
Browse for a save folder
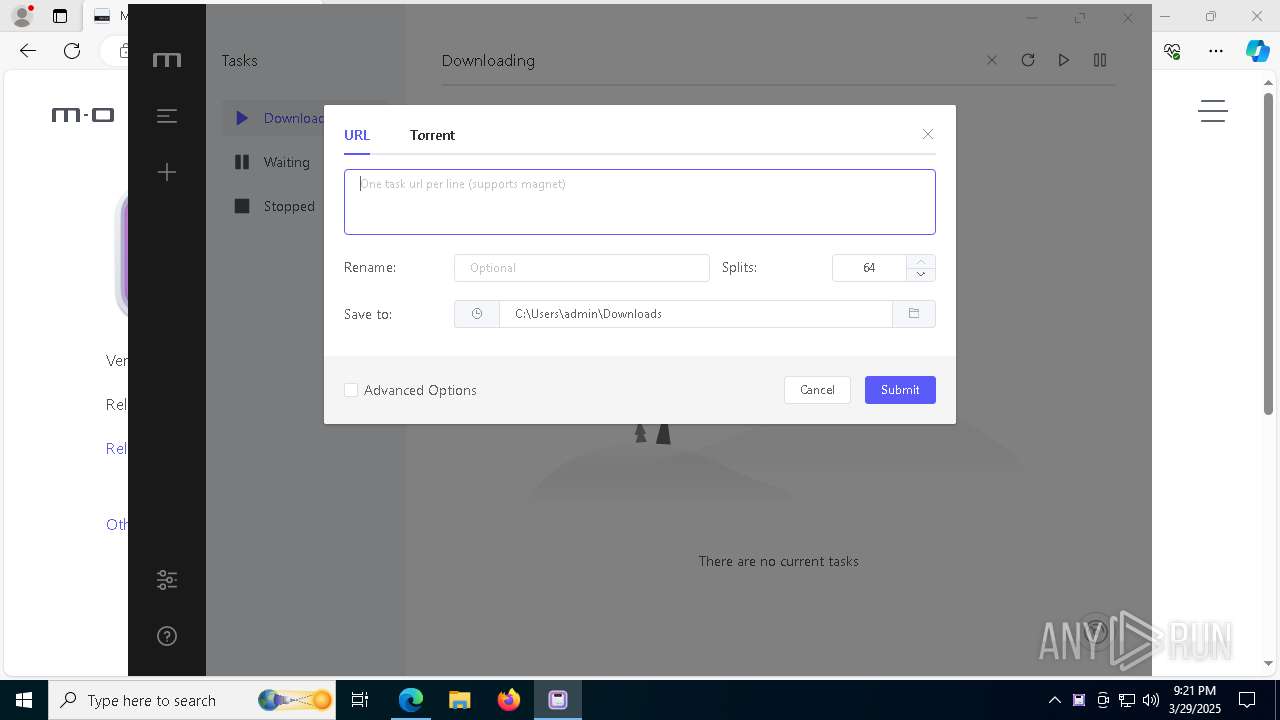point(914,314)
